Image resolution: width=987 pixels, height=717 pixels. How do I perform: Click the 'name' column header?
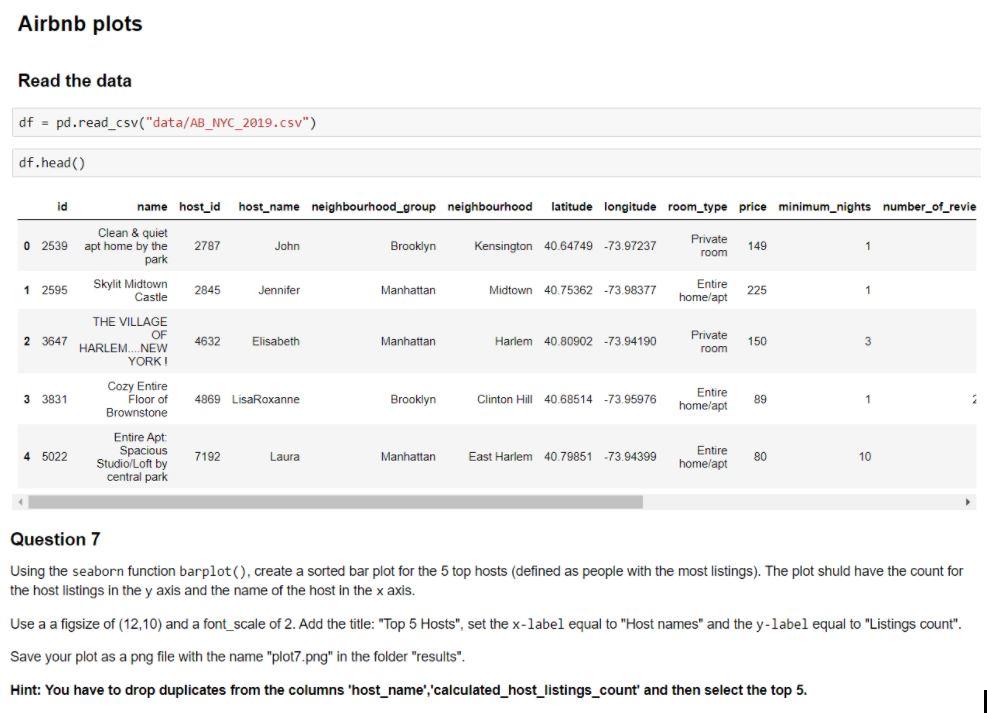152,206
